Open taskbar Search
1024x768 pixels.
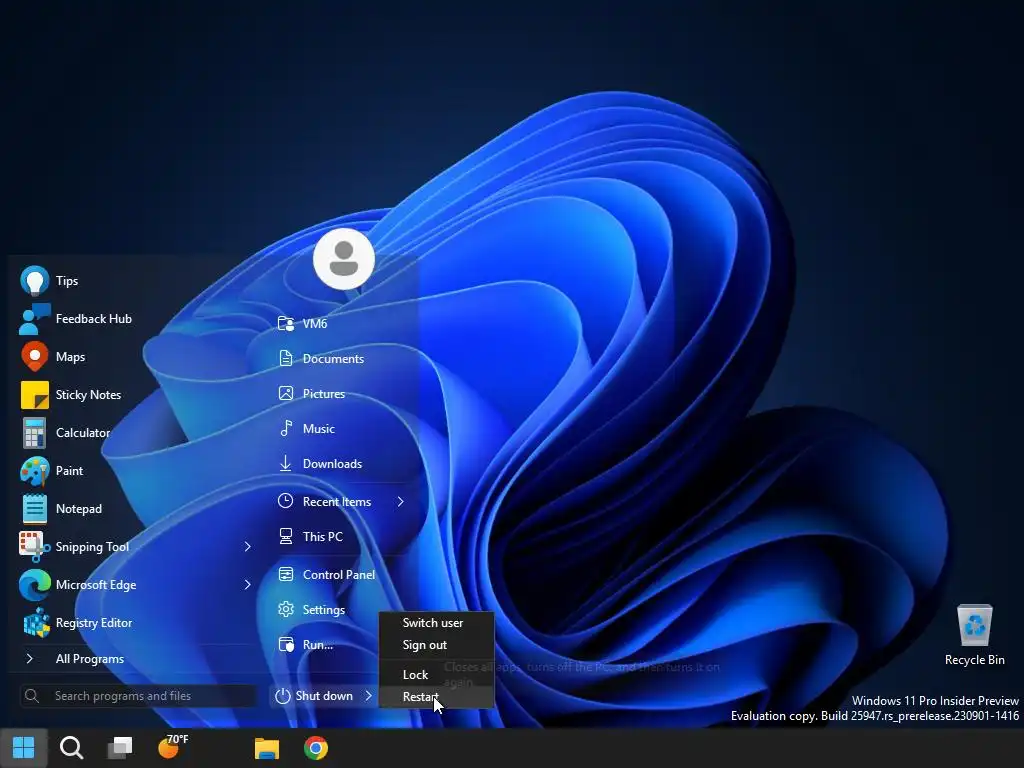71,748
